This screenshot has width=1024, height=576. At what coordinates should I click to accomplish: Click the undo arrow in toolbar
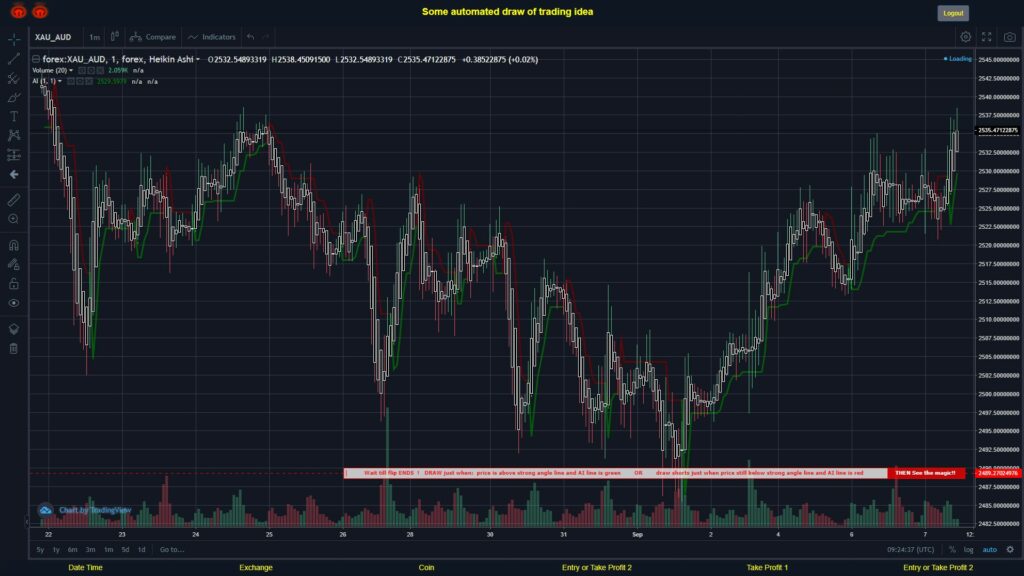click(250, 37)
